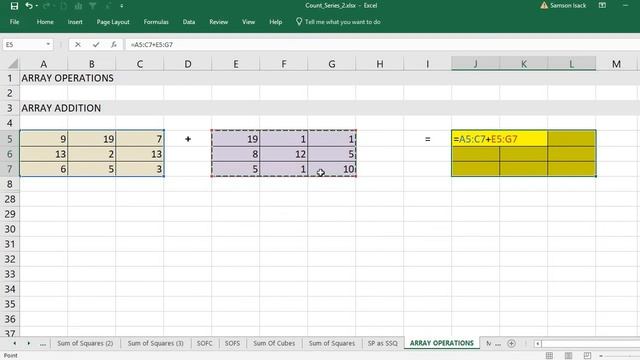Open the Undo history dropdown arrow

pyautogui.click(x=37, y=6)
